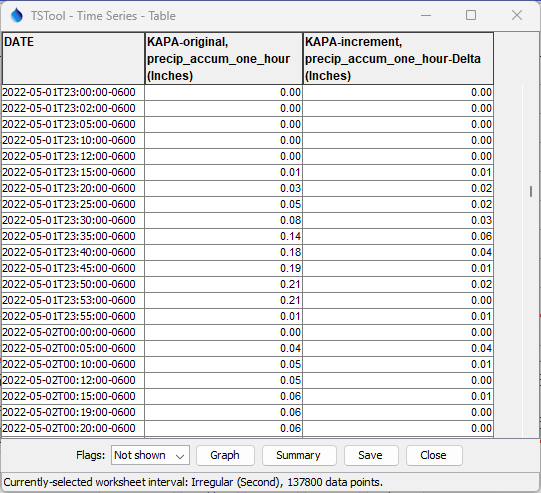The image size is (541, 493).
Task: Select date cell 2022-05-01T23:12:00-0600
Action: [x=73, y=156]
